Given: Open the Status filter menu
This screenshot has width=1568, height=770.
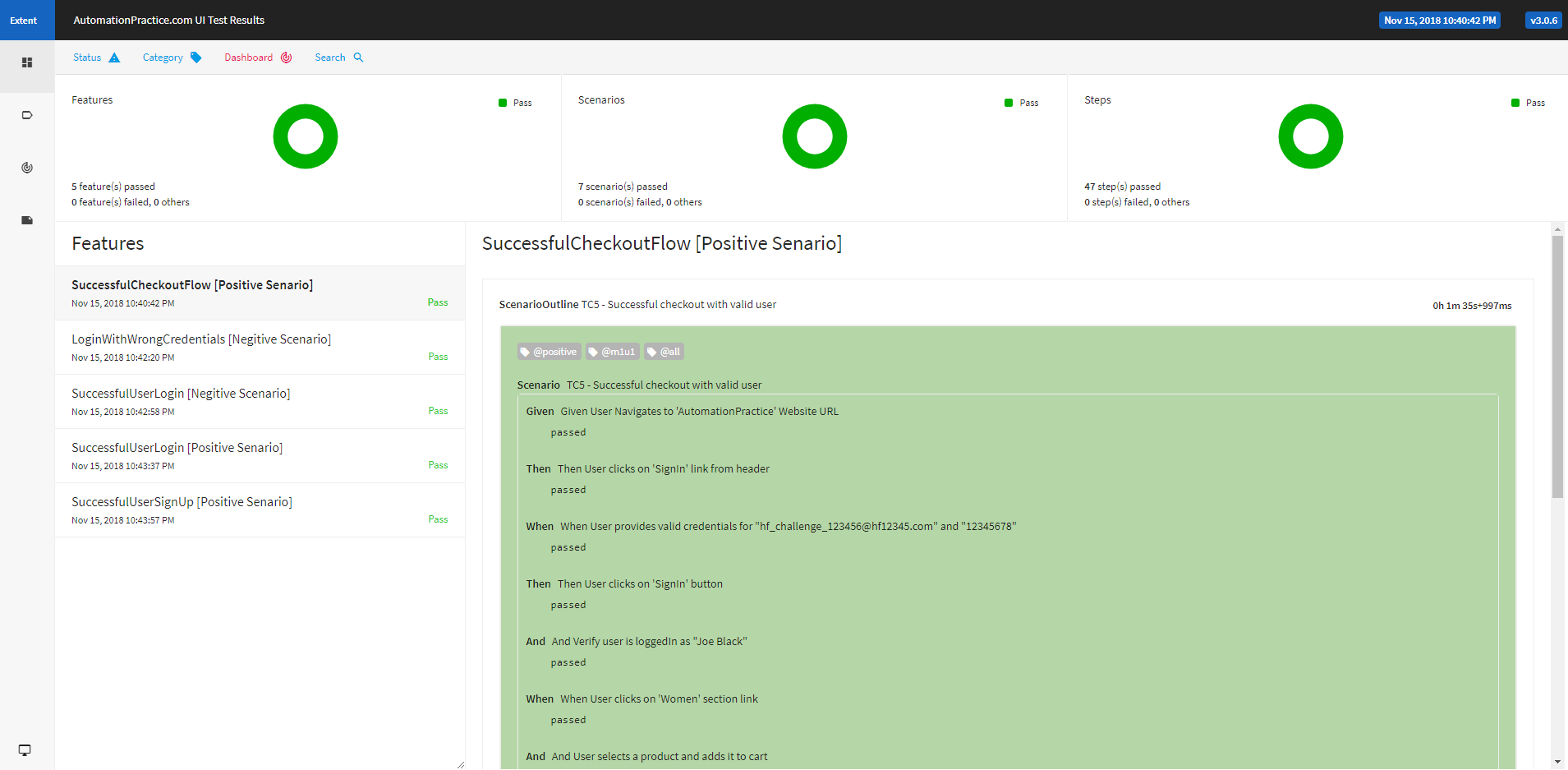Looking at the screenshot, I should tap(96, 58).
